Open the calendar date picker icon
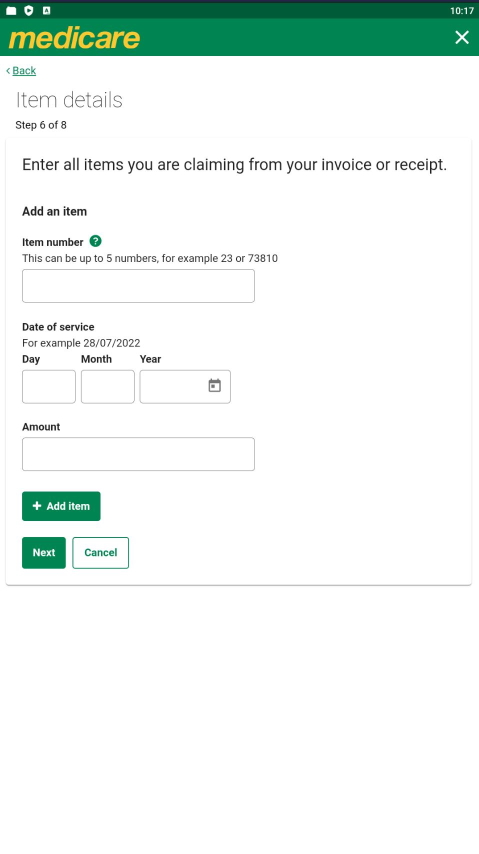The width and height of the screenshot is (479, 854). (x=215, y=386)
